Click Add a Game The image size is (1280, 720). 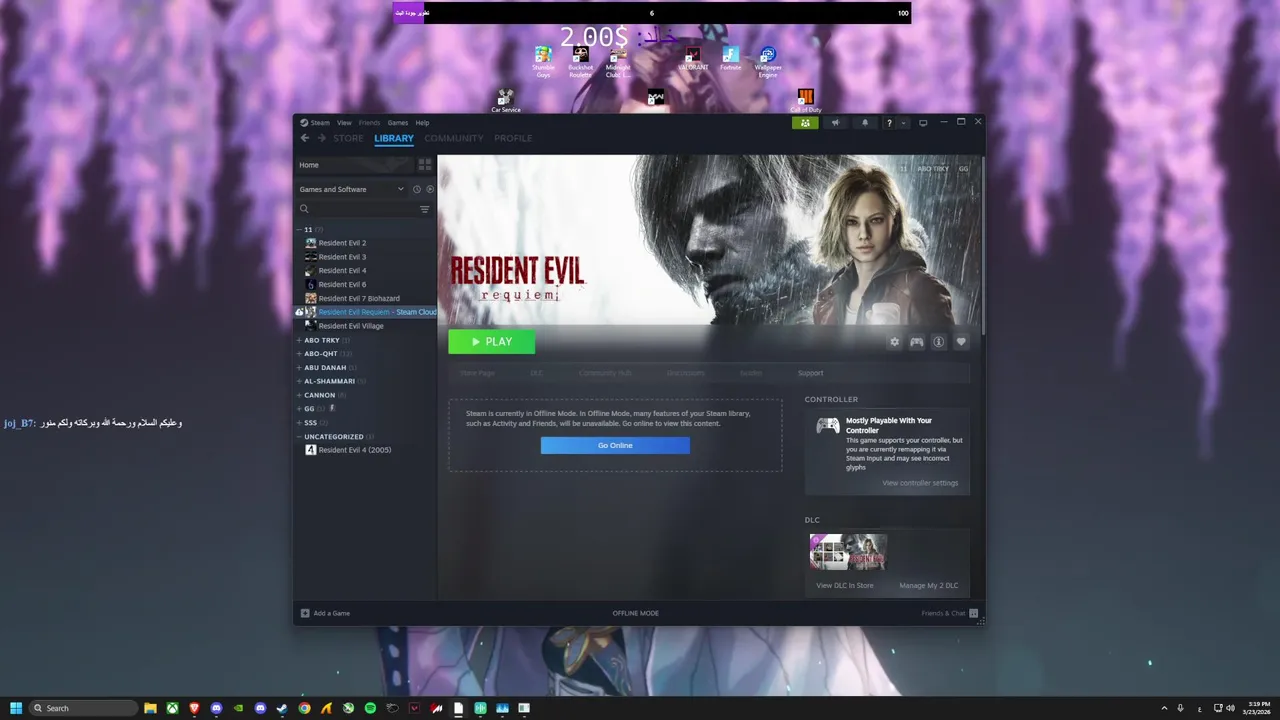tap(326, 613)
